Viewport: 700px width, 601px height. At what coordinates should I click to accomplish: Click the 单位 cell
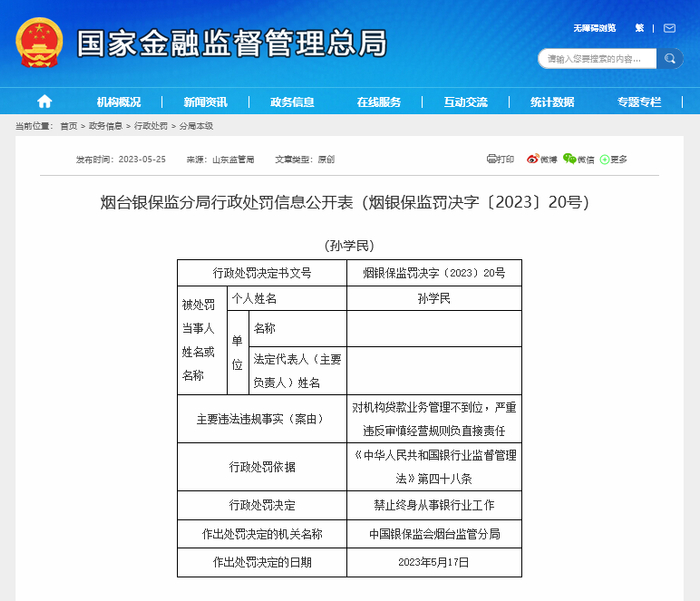tap(238, 353)
